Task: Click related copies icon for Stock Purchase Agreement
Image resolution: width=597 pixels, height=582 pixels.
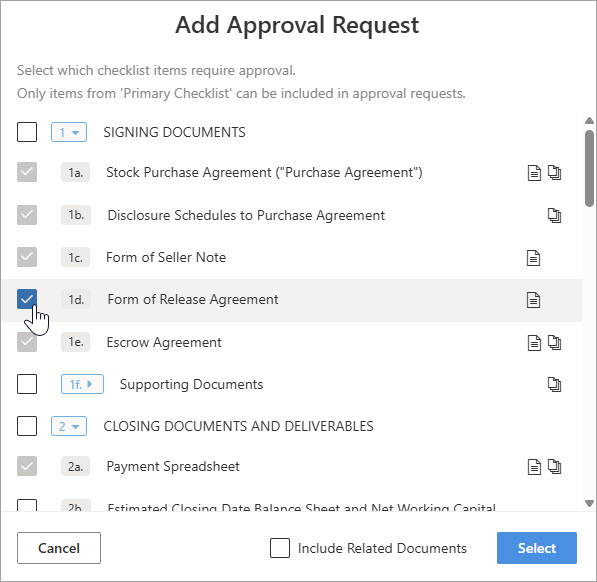Action: click(554, 172)
